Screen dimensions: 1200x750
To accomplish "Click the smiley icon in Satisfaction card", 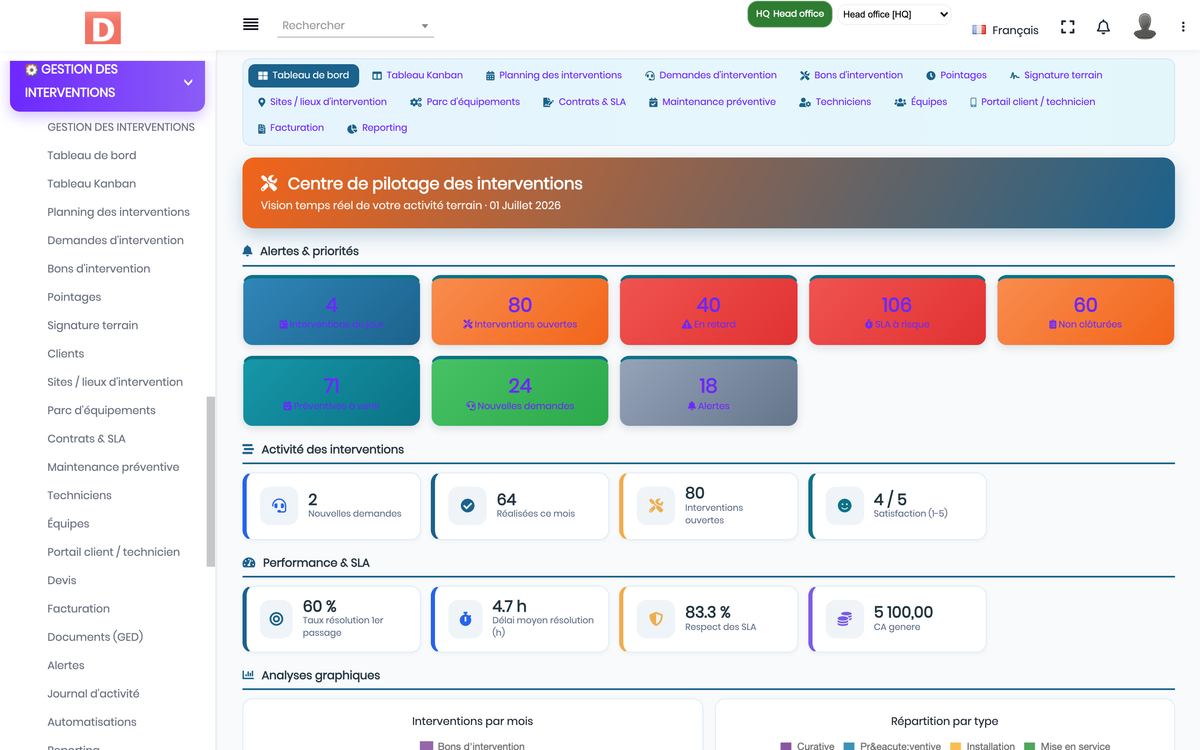I will 844,506.
